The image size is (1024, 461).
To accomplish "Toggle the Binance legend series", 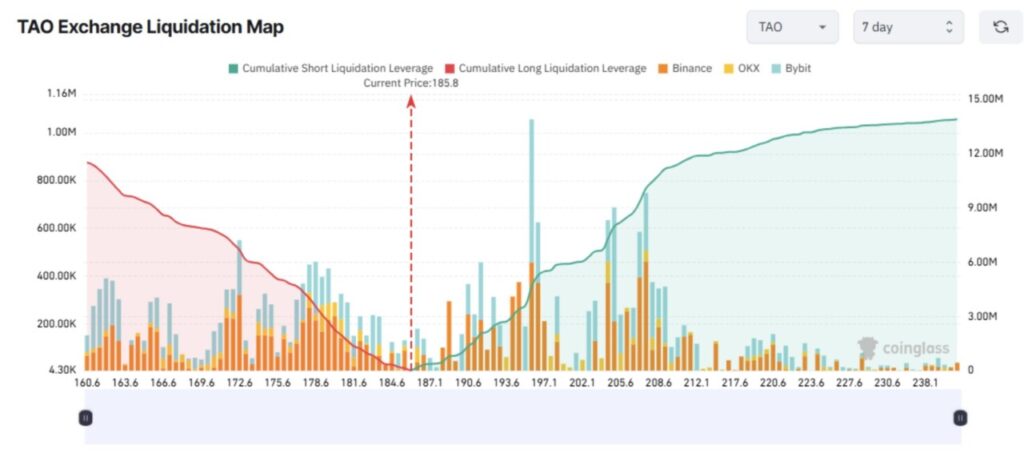I will coord(692,68).
